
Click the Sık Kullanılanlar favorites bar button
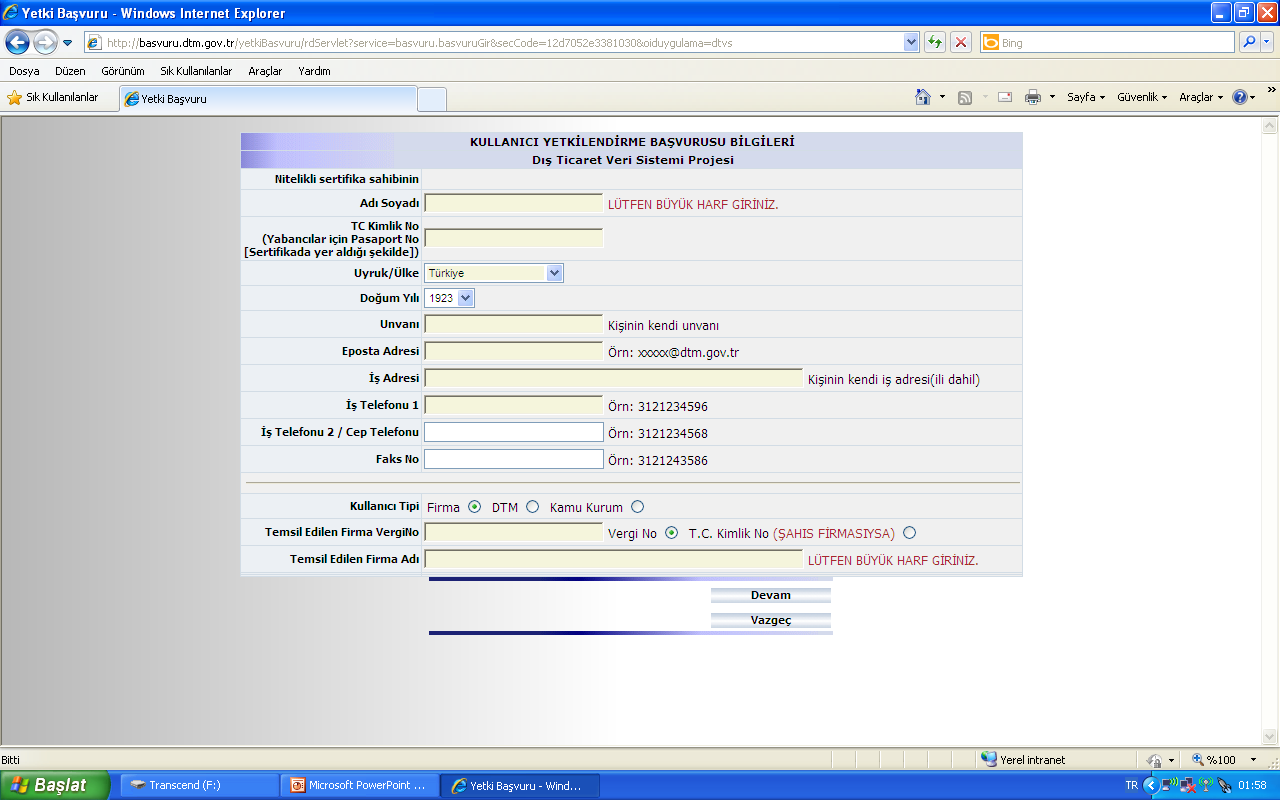53,97
